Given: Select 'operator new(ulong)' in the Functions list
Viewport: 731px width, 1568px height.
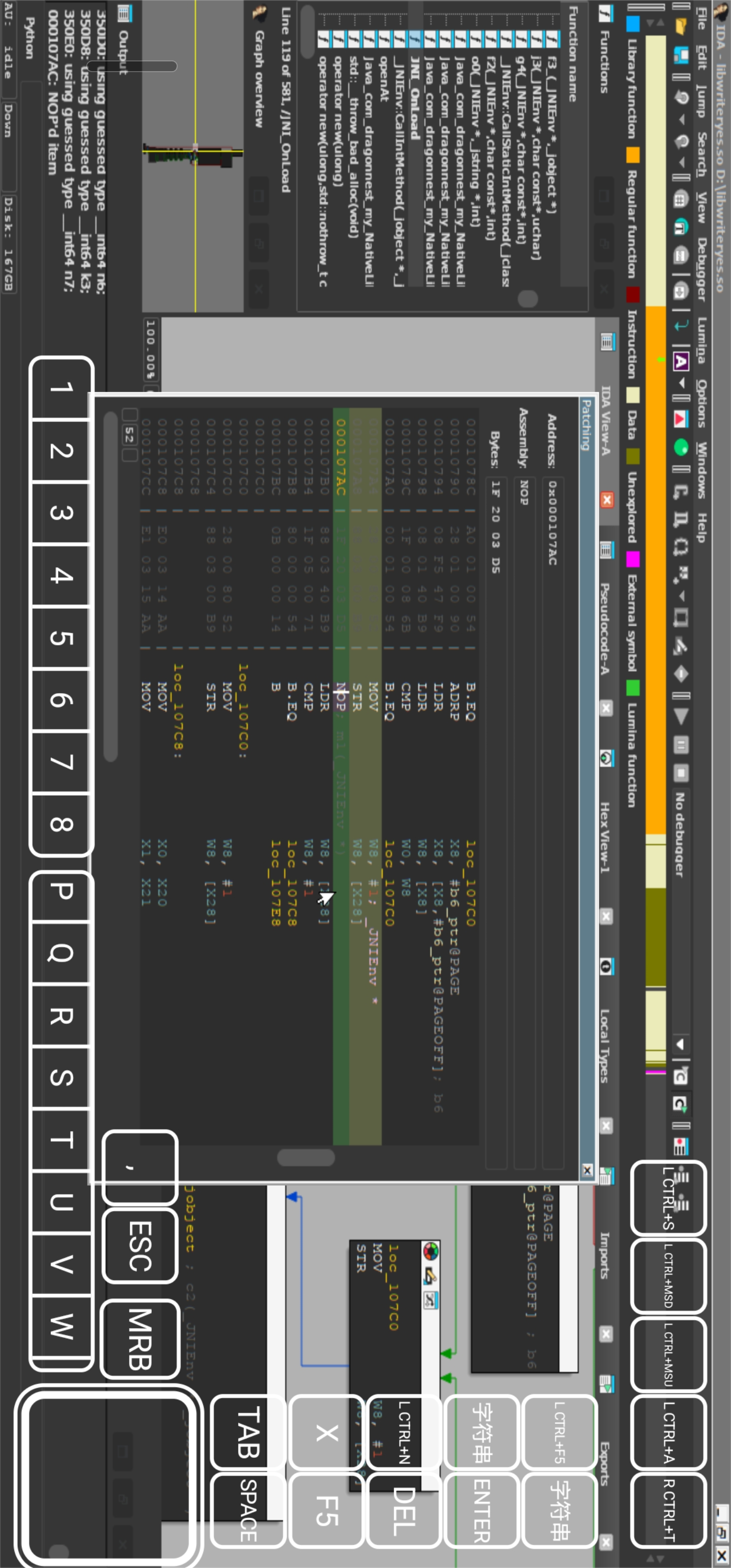Looking at the screenshot, I should click(339, 120).
